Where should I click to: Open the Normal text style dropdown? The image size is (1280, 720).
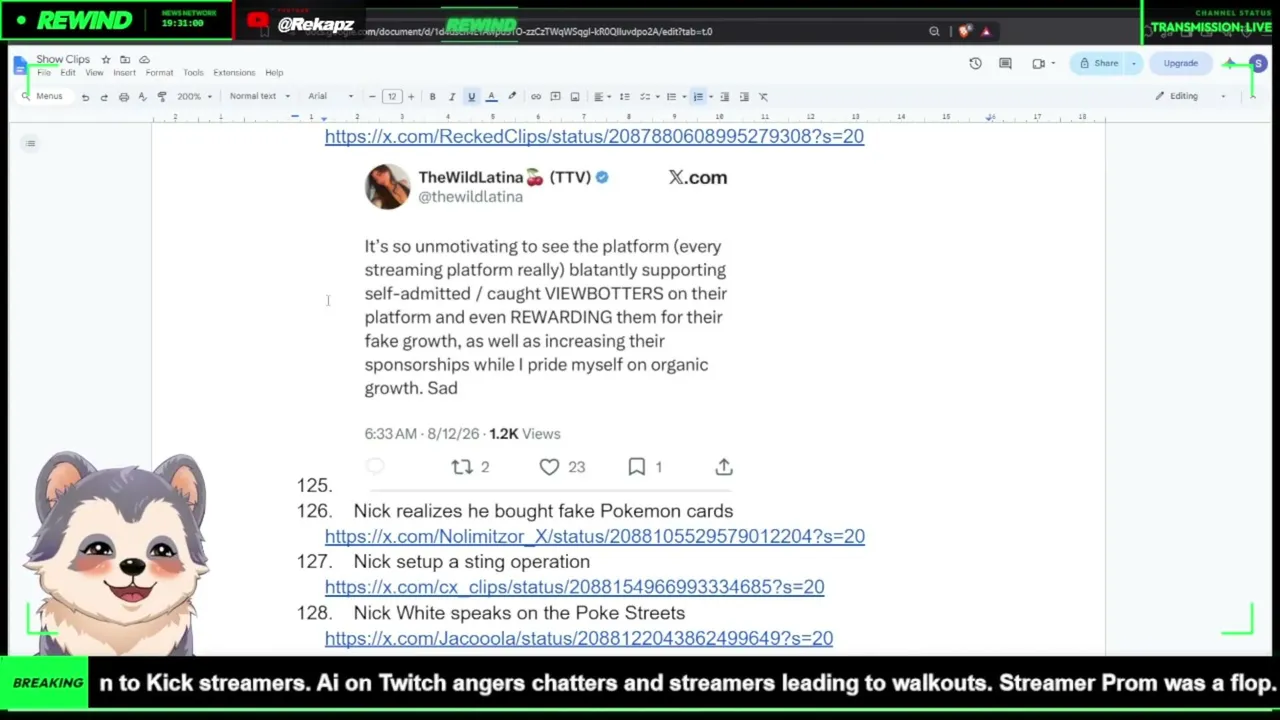click(x=259, y=97)
